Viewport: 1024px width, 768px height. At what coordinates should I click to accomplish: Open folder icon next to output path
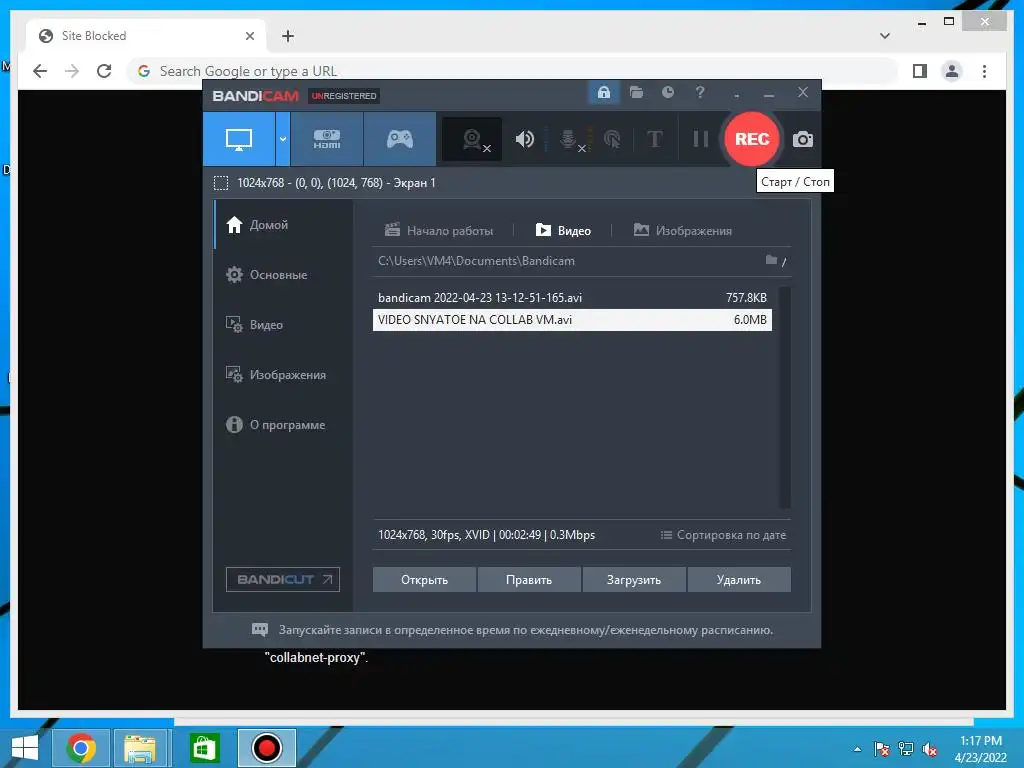pos(771,261)
